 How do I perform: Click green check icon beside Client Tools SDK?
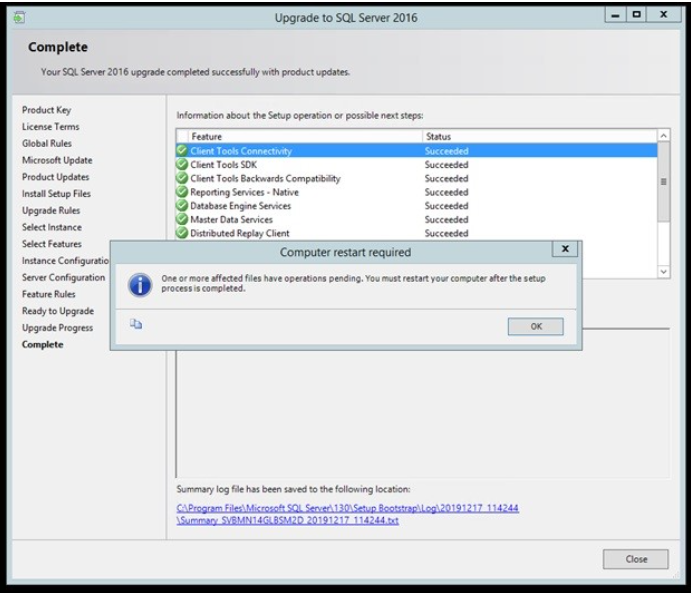(x=182, y=164)
